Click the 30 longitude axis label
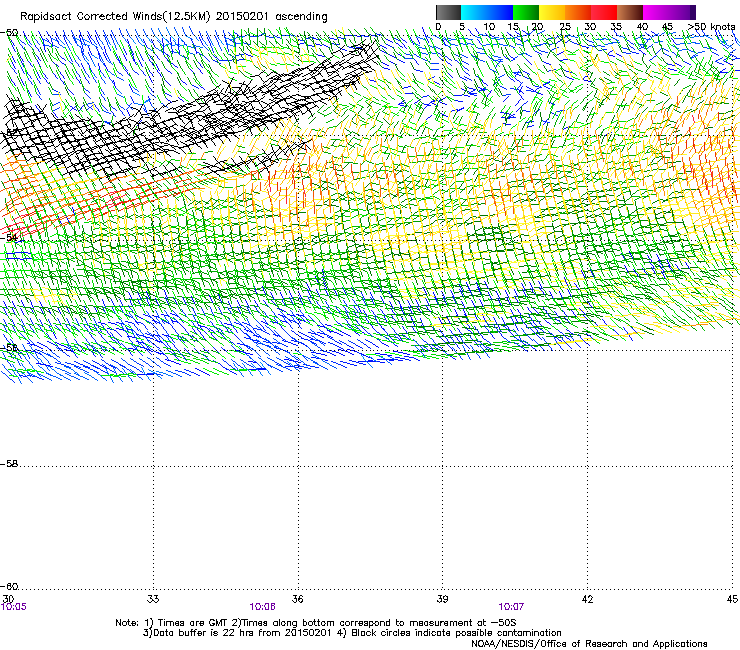This screenshot has width=740, height=650. (8, 599)
